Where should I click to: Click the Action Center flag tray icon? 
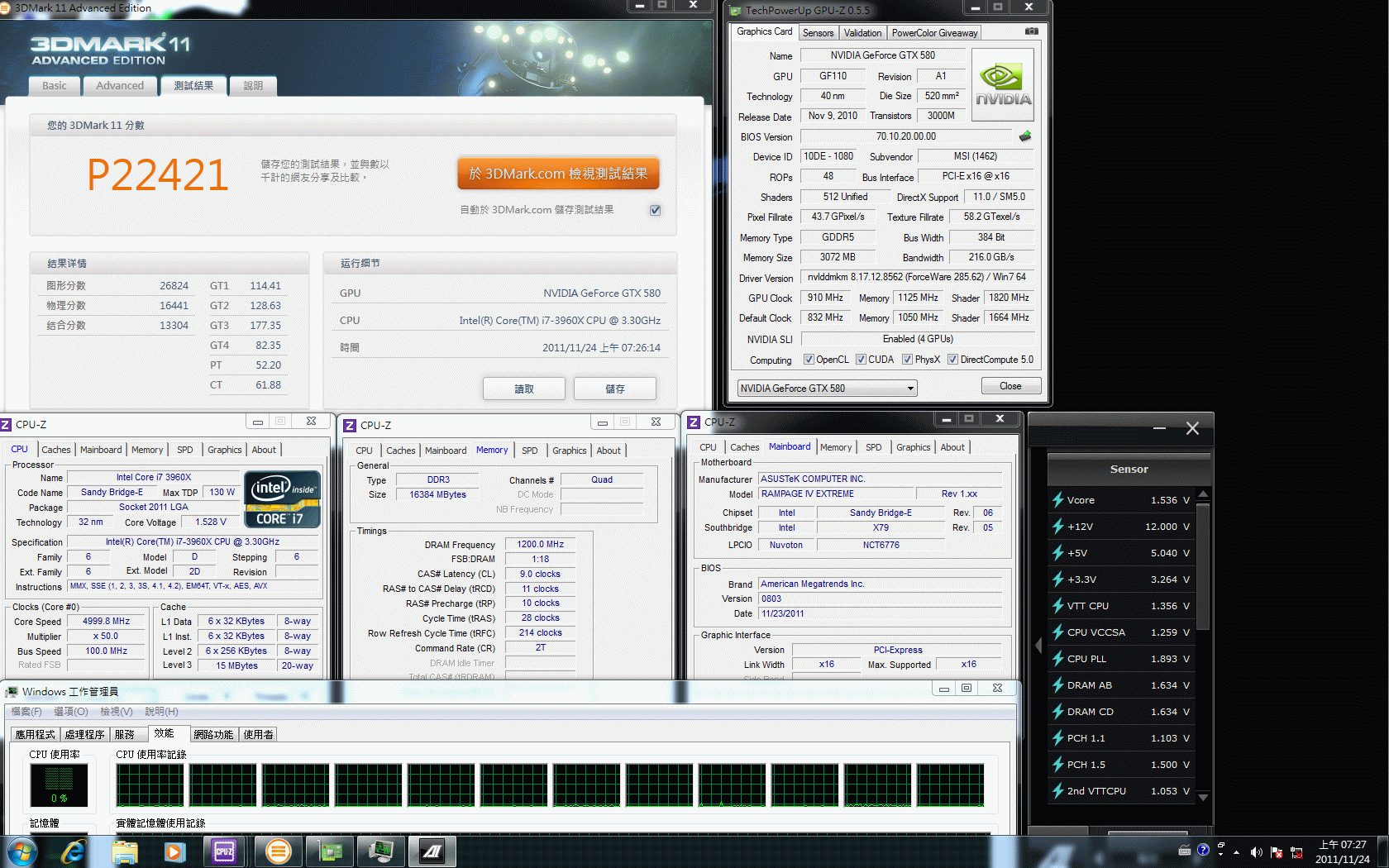coord(1277,852)
